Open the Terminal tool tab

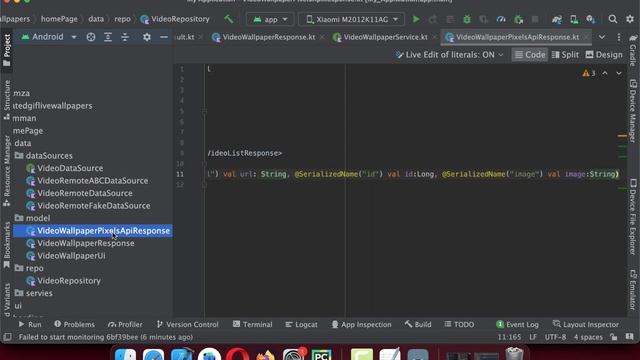pyautogui.click(x=252, y=324)
